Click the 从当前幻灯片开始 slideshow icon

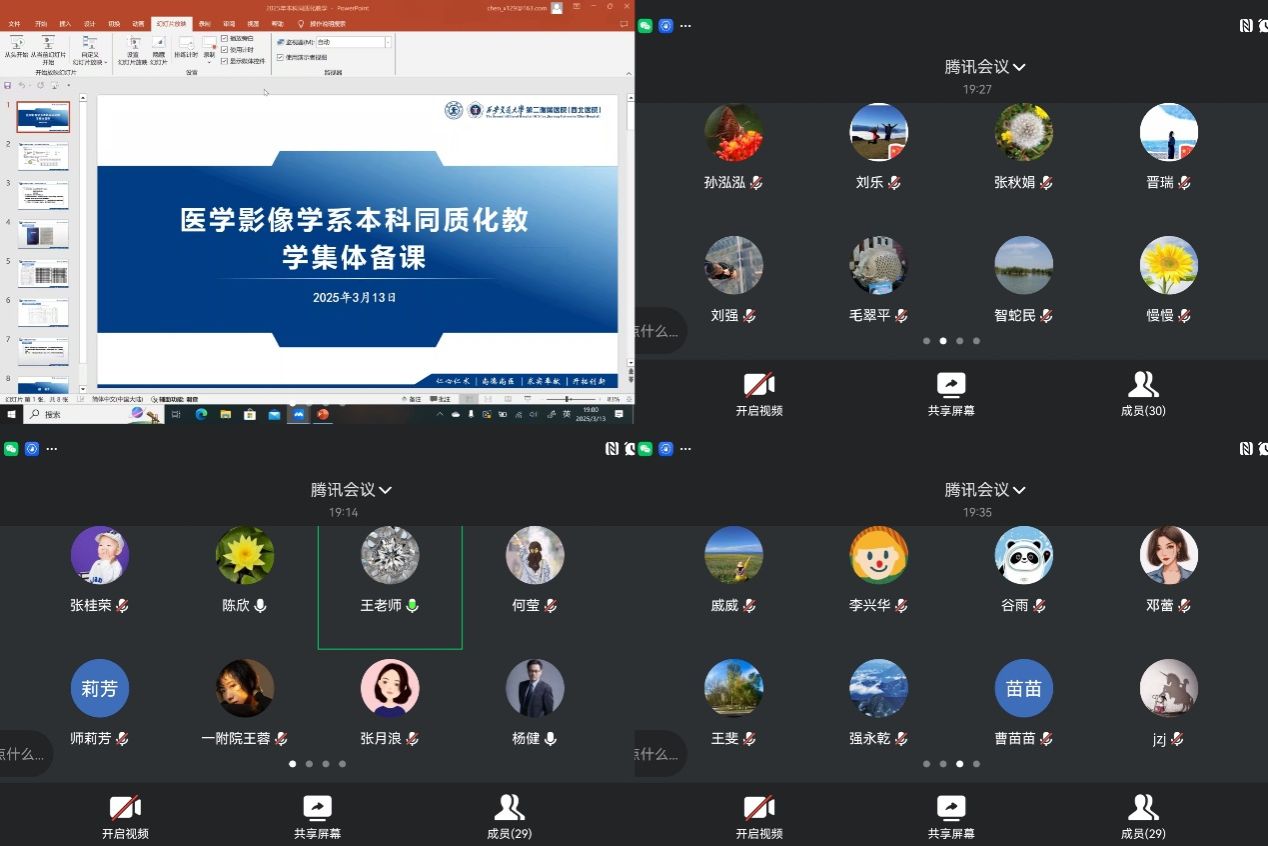click(47, 46)
